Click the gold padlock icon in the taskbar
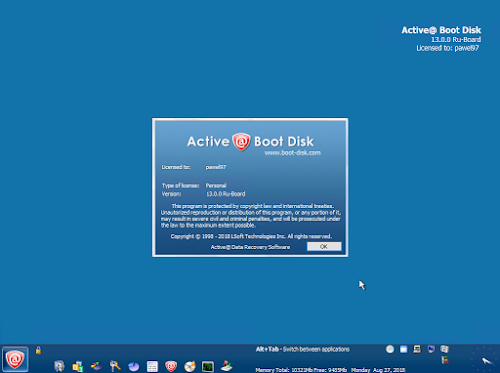This screenshot has height=373, width=500. point(38,350)
